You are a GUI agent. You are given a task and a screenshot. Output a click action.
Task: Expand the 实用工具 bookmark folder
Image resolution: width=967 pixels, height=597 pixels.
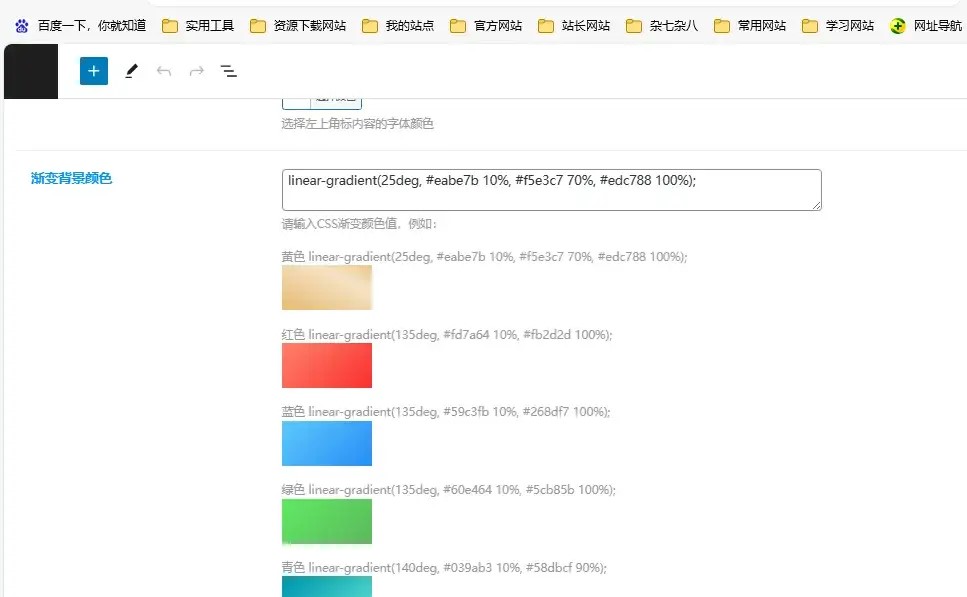pyautogui.click(x=198, y=25)
